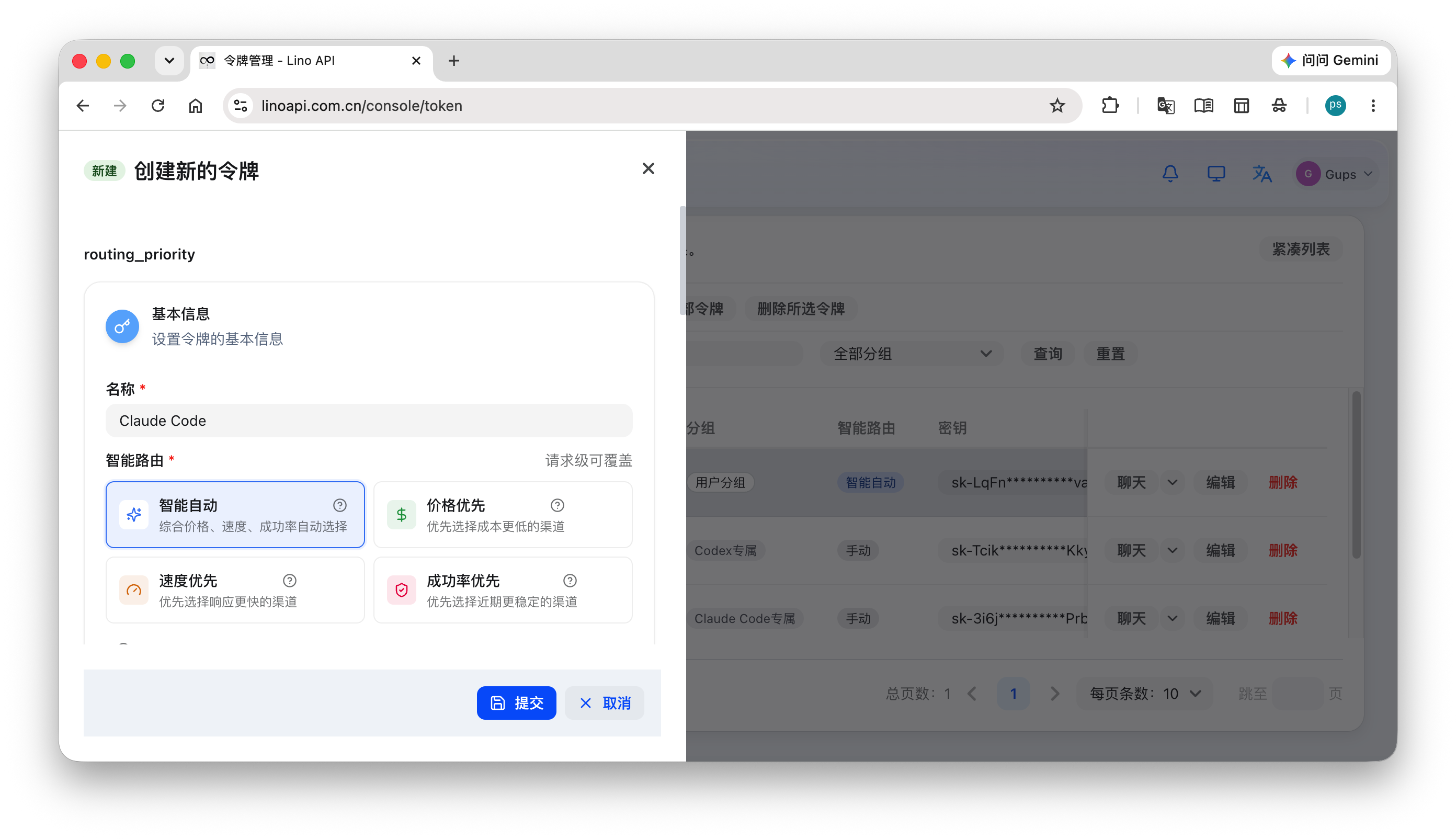Click the 重置 reset button
Viewport: 1456px width, 839px height.
click(1110, 353)
